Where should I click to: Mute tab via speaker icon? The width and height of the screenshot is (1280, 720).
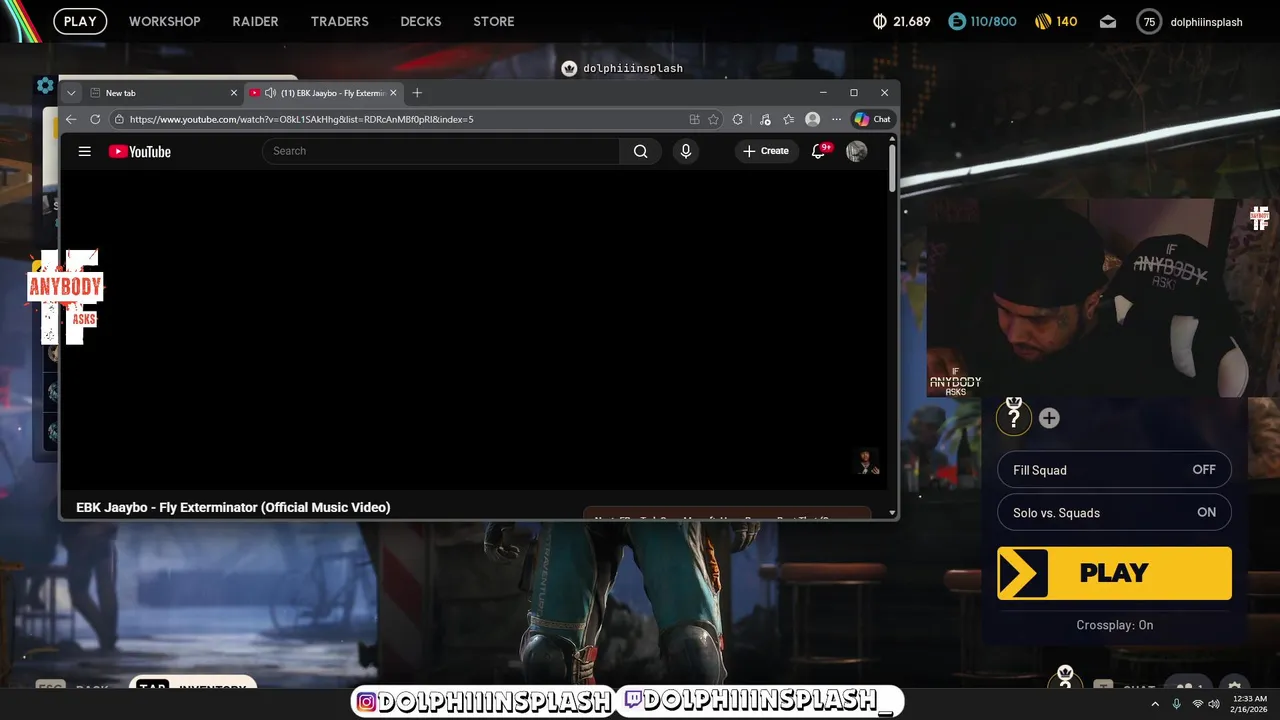pos(270,93)
